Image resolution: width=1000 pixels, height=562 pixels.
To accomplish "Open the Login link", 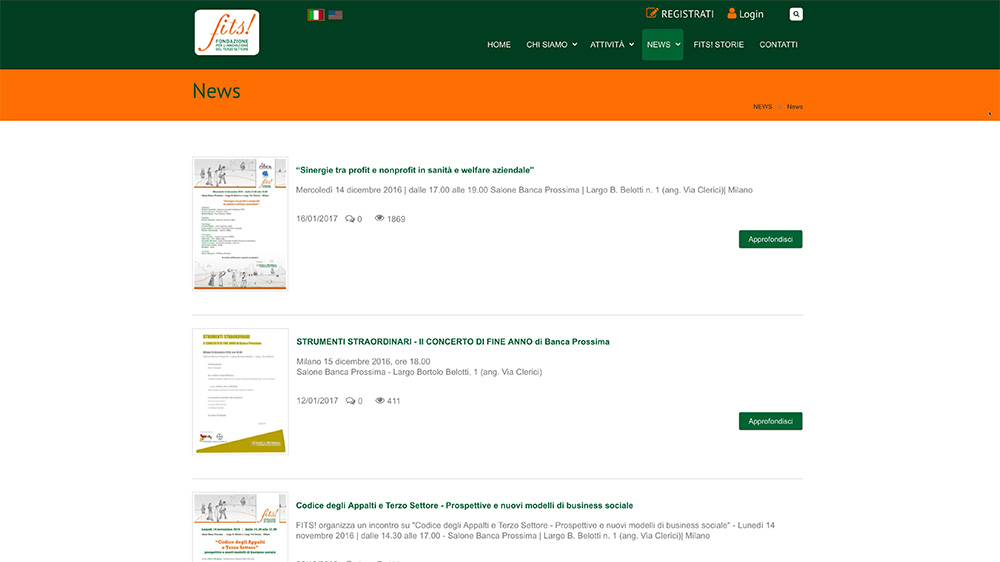I will point(751,14).
